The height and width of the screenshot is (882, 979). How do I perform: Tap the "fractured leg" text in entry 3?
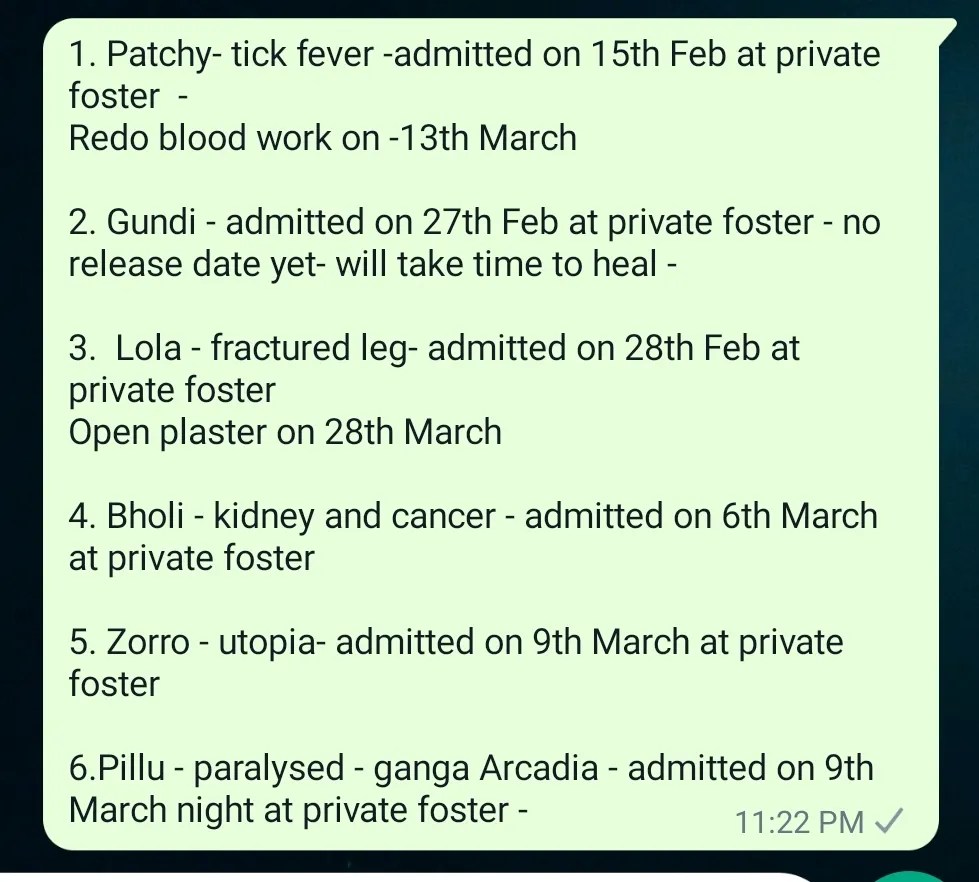coord(312,348)
